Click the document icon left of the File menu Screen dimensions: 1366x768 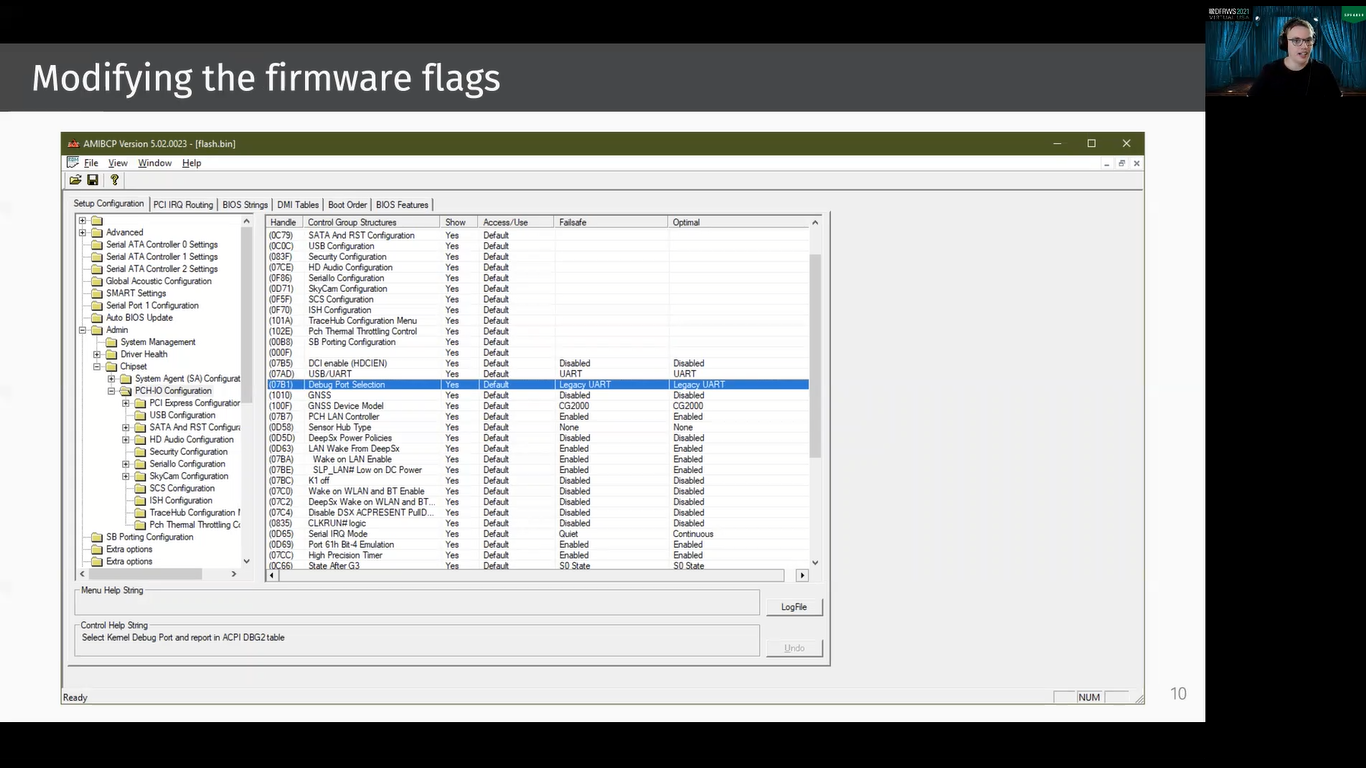point(73,162)
